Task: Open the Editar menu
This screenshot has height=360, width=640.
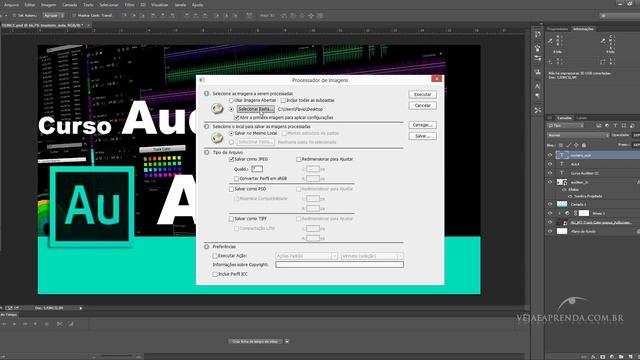Action: tap(30, 5)
